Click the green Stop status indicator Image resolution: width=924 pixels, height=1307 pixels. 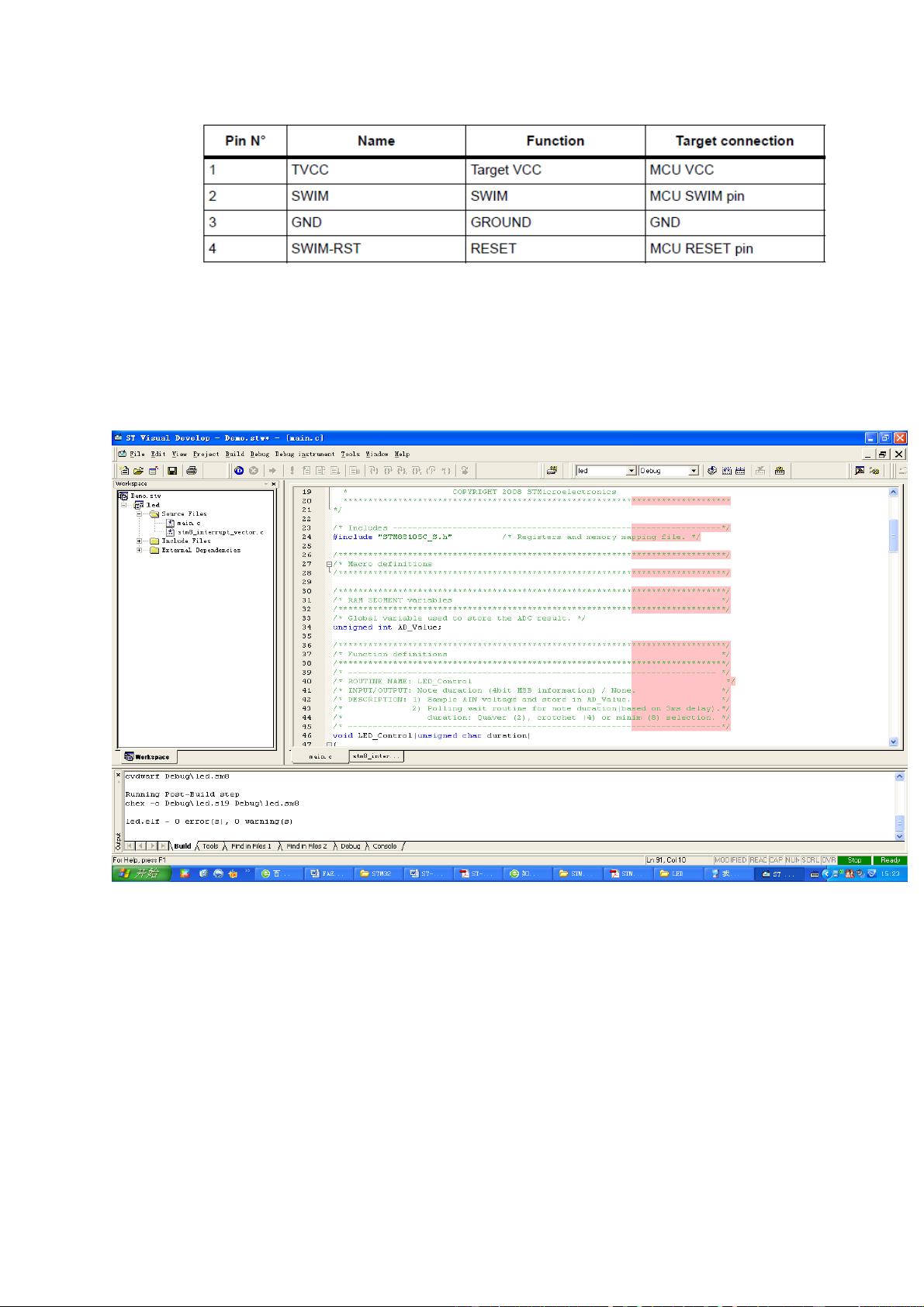854,860
